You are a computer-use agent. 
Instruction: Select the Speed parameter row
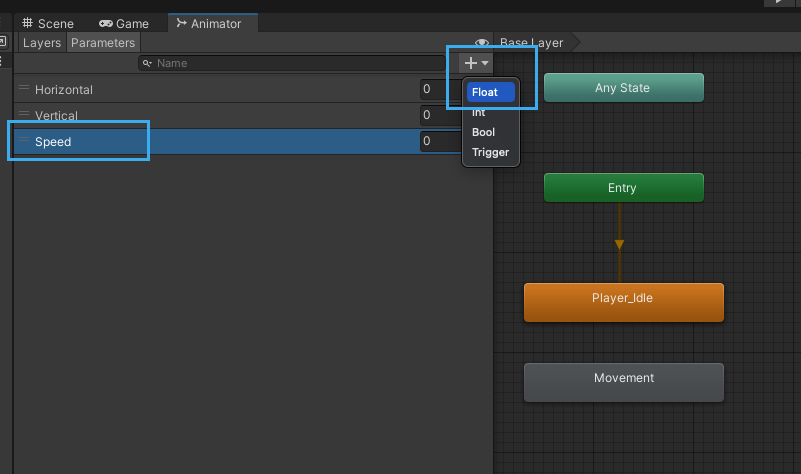(x=200, y=142)
